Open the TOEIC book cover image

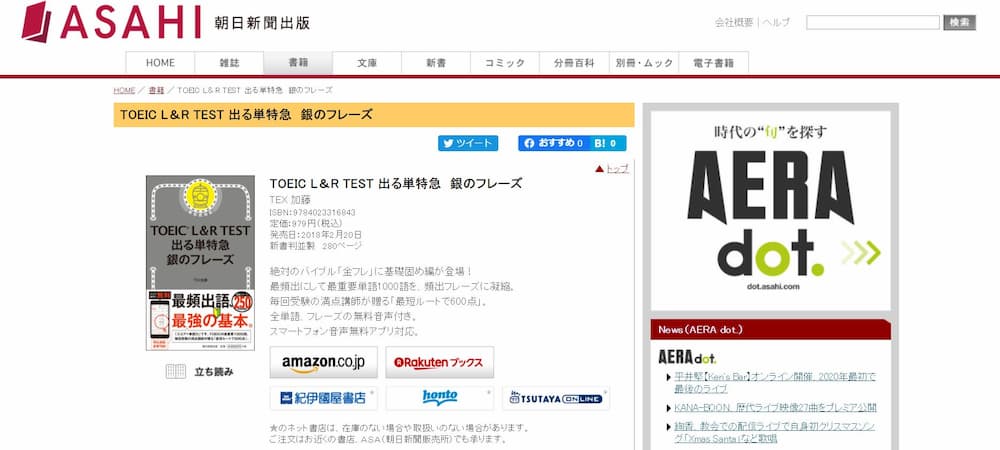(200, 263)
